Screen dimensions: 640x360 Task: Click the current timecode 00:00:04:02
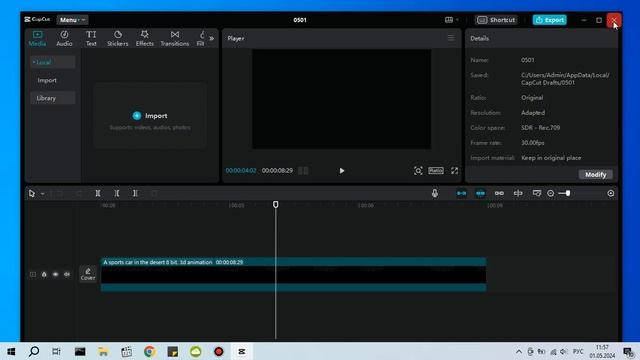(x=241, y=171)
